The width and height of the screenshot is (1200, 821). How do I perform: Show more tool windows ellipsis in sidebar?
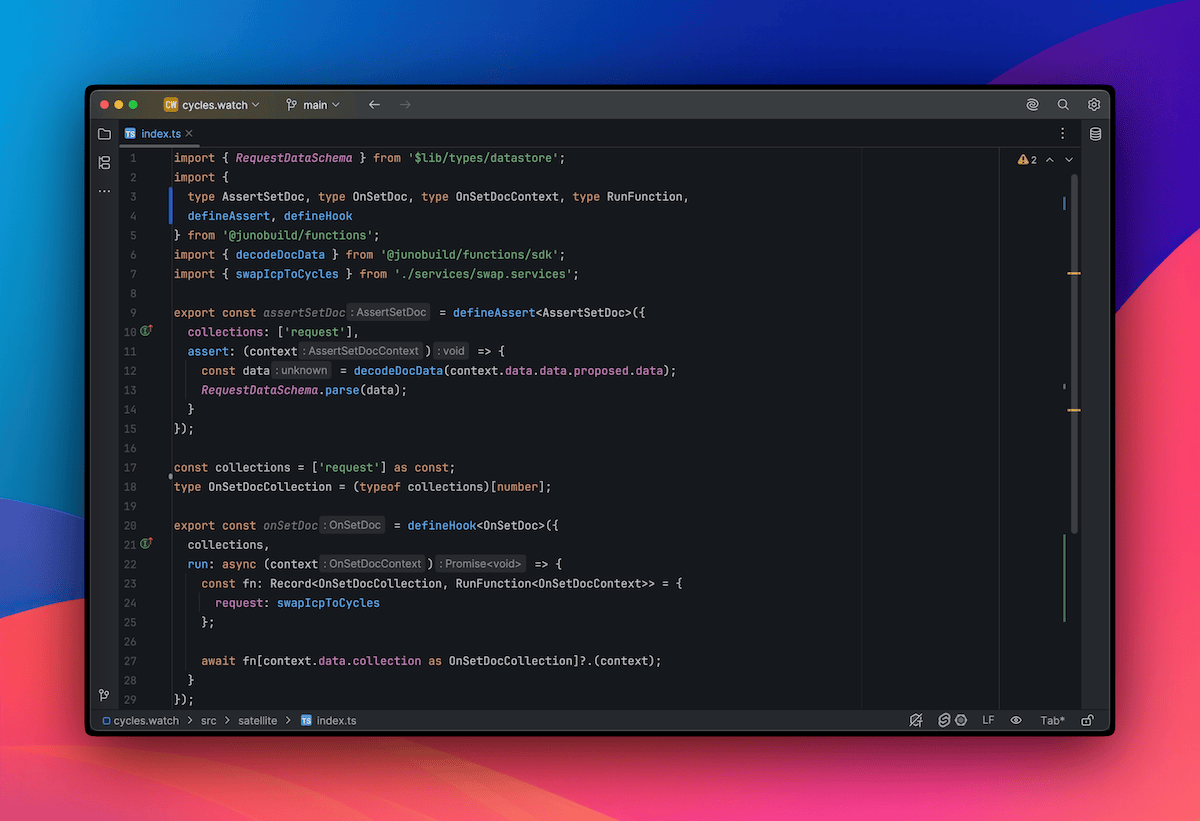104,191
